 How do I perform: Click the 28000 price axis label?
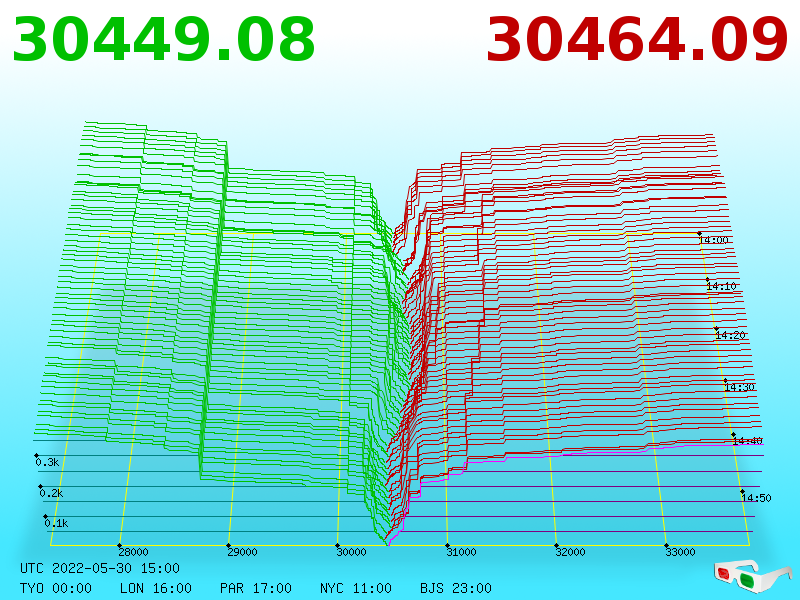(133, 552)
